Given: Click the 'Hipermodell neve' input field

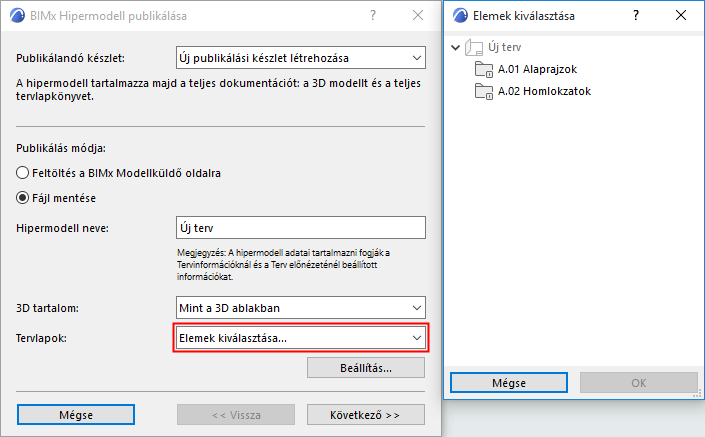Looking at the screenshot, I should [301, 227].
